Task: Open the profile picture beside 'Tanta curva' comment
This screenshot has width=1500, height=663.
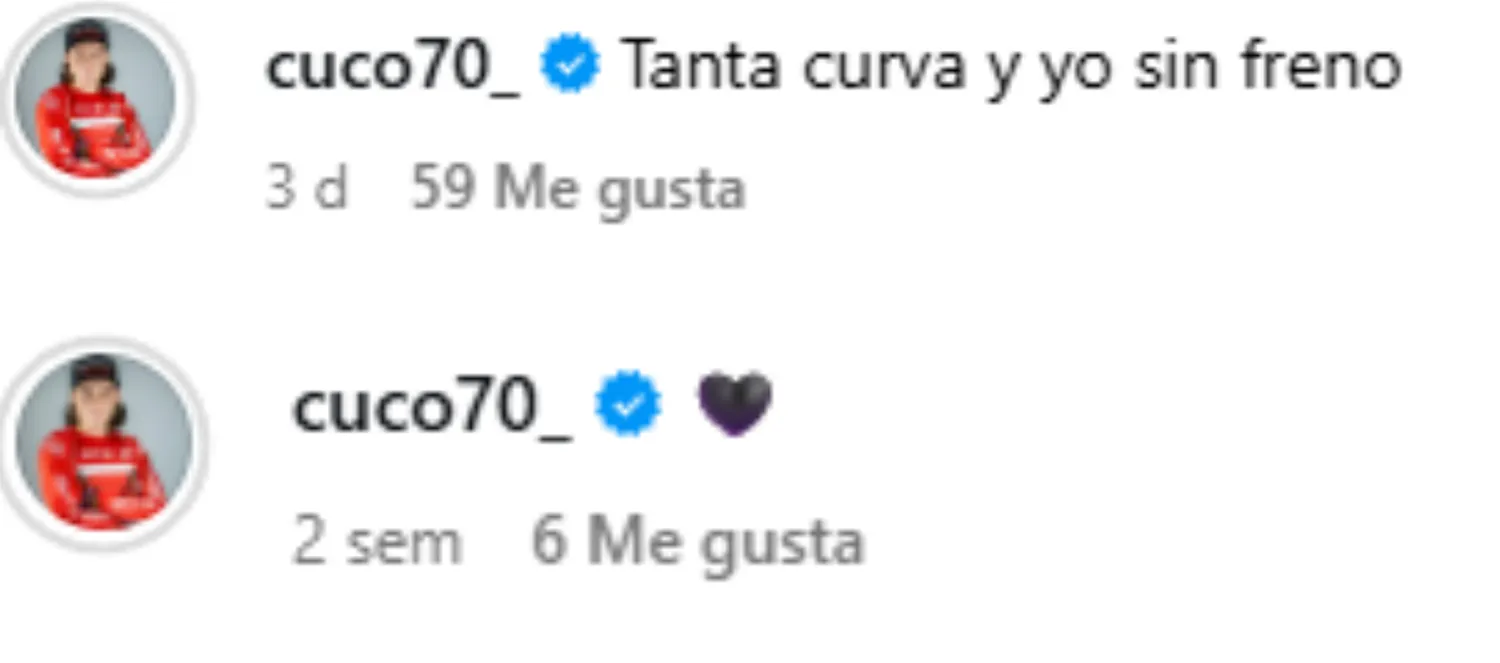Action: pyautogui.click(x=96, y=98)
